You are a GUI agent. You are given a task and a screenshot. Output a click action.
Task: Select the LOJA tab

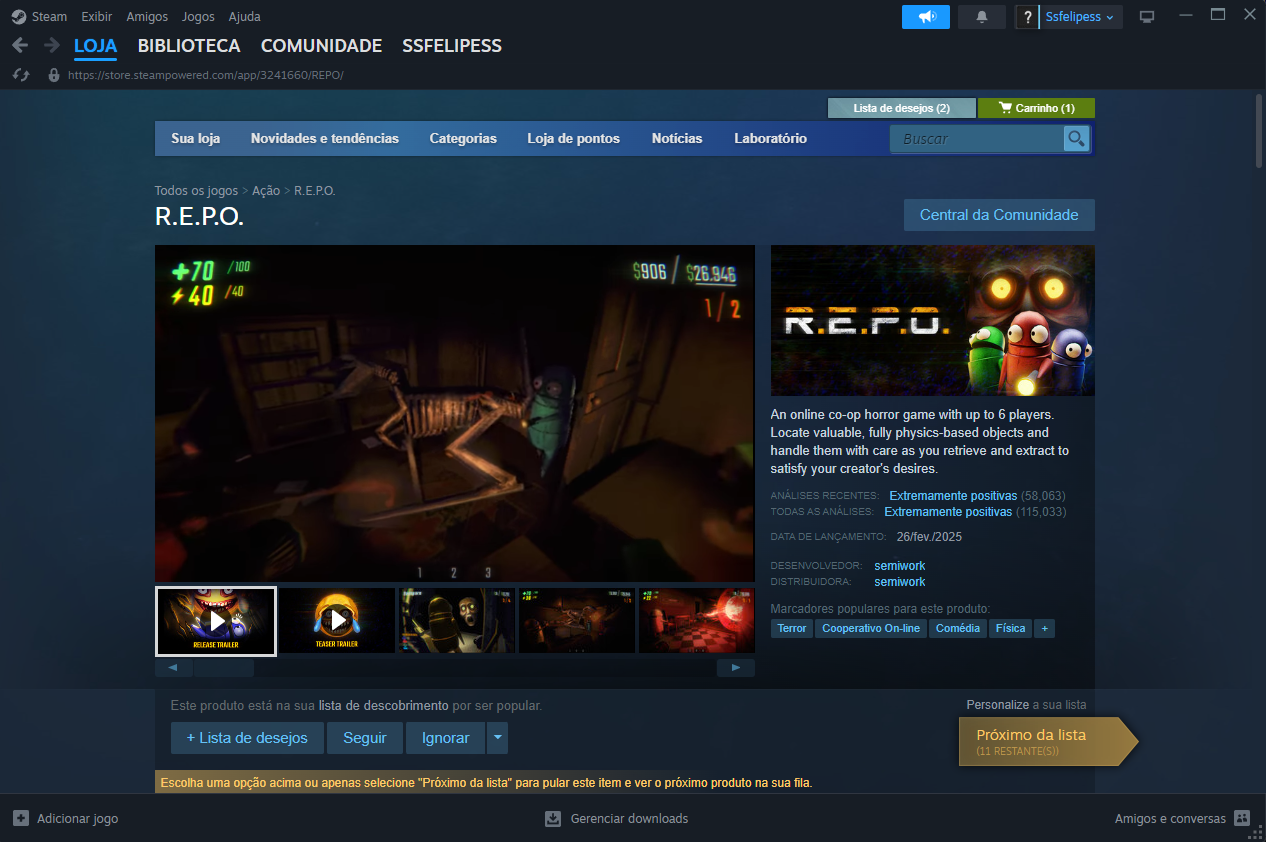[95, 46]
